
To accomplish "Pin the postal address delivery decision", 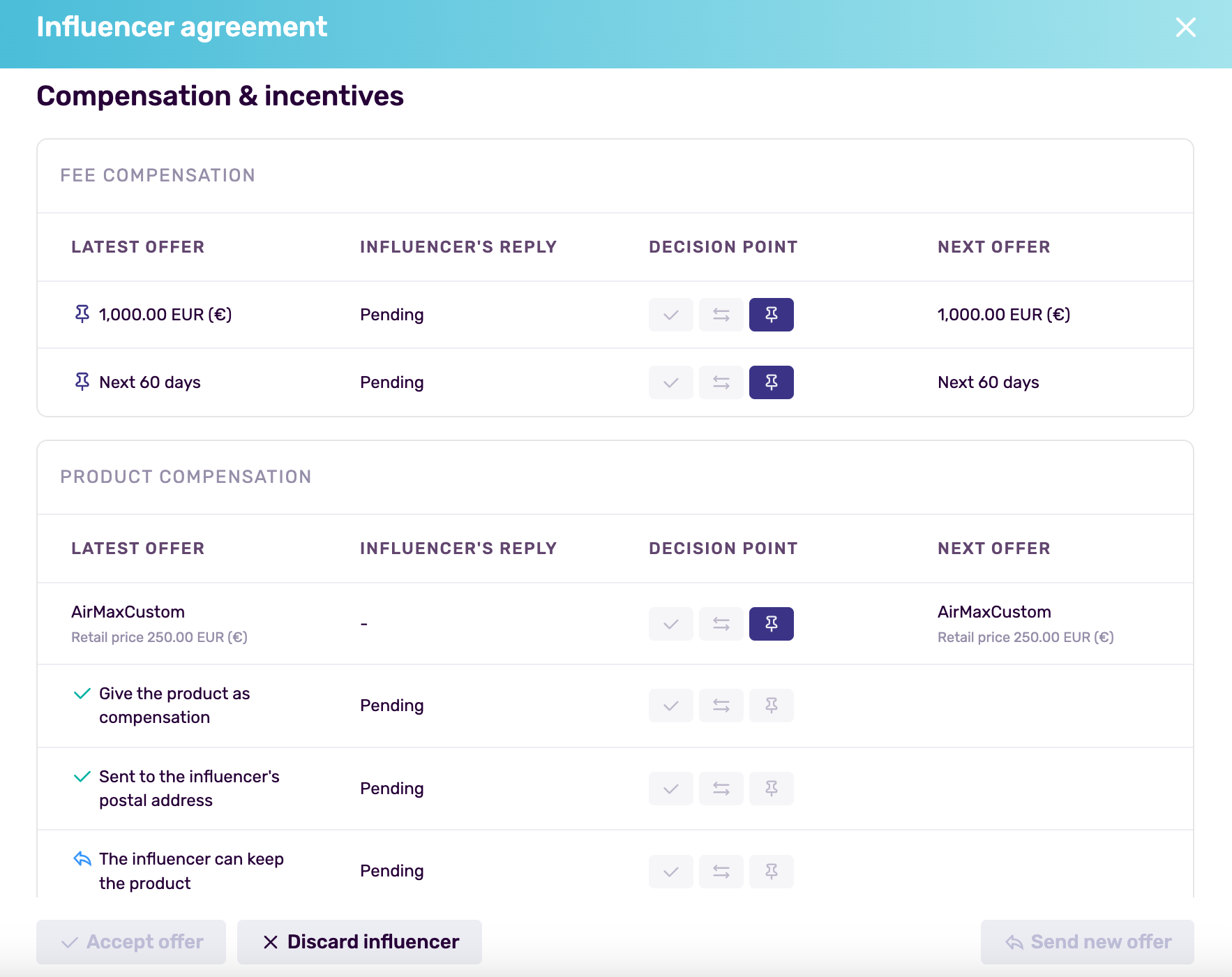I will coord(771,789).
